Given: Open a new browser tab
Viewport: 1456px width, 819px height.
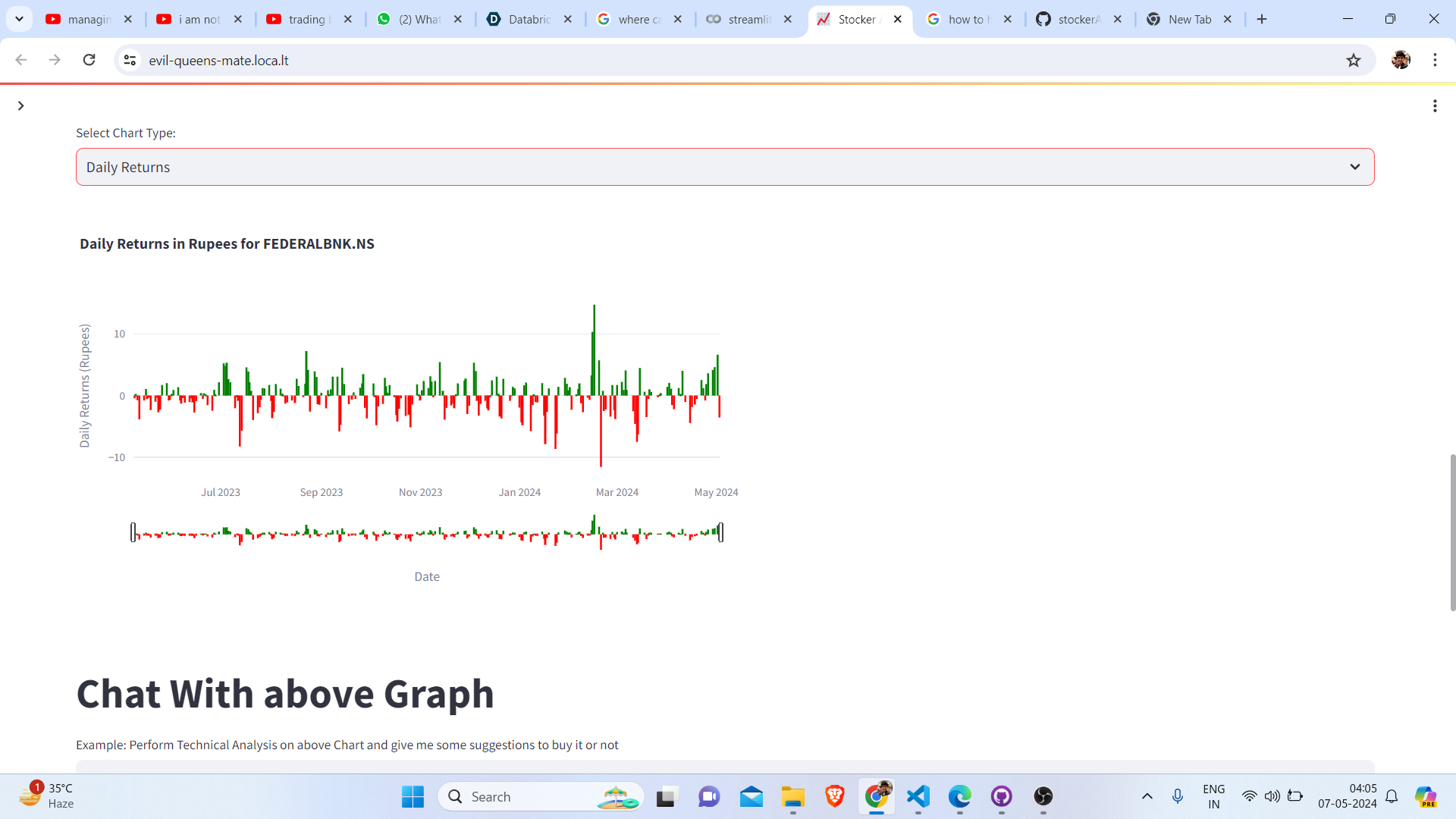Looking at the screenshot, I should coord(1262,20).
